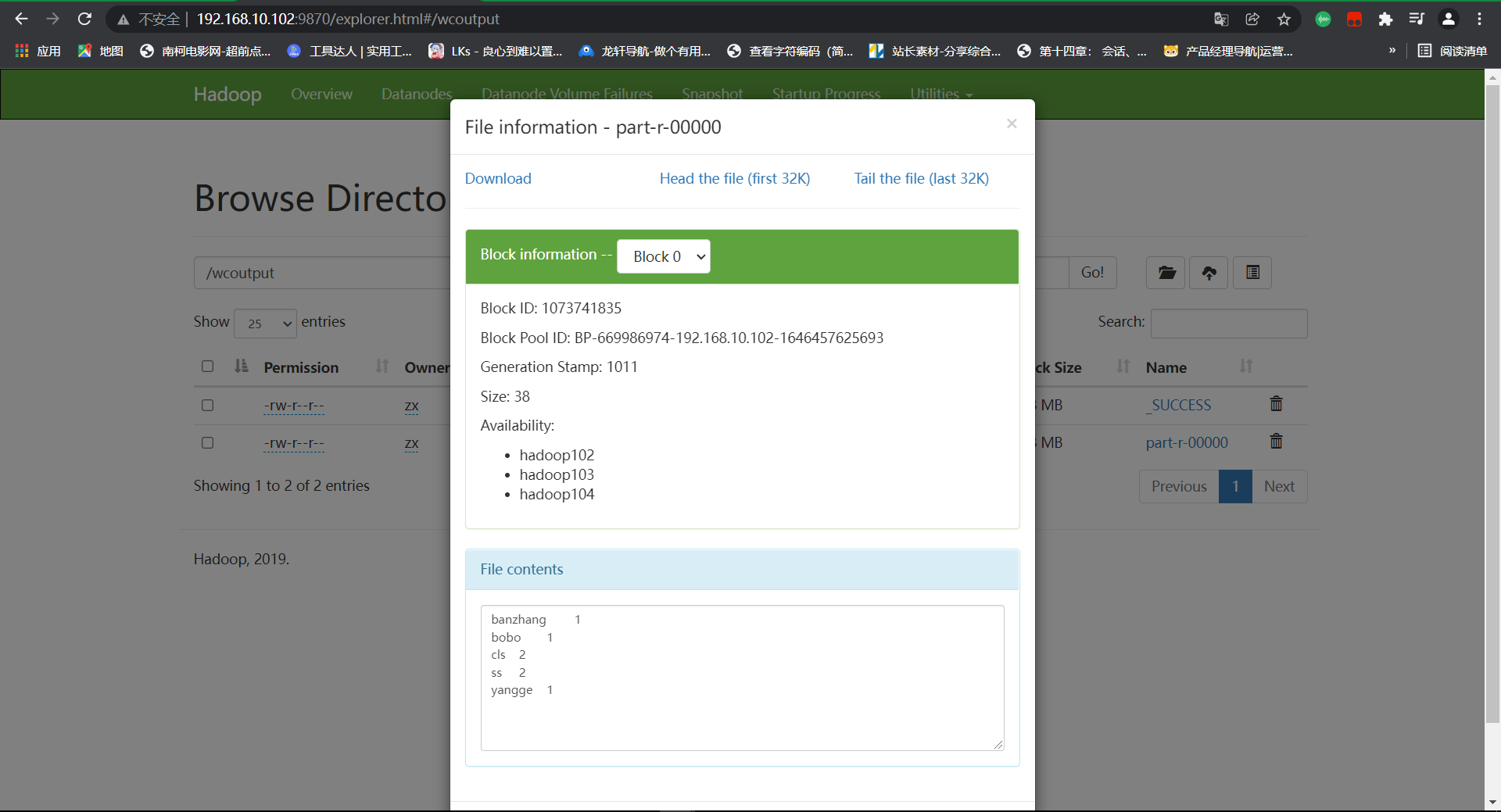Open the Overview tab
This screenshot has height=812, width=1501.
pos(321,94)
